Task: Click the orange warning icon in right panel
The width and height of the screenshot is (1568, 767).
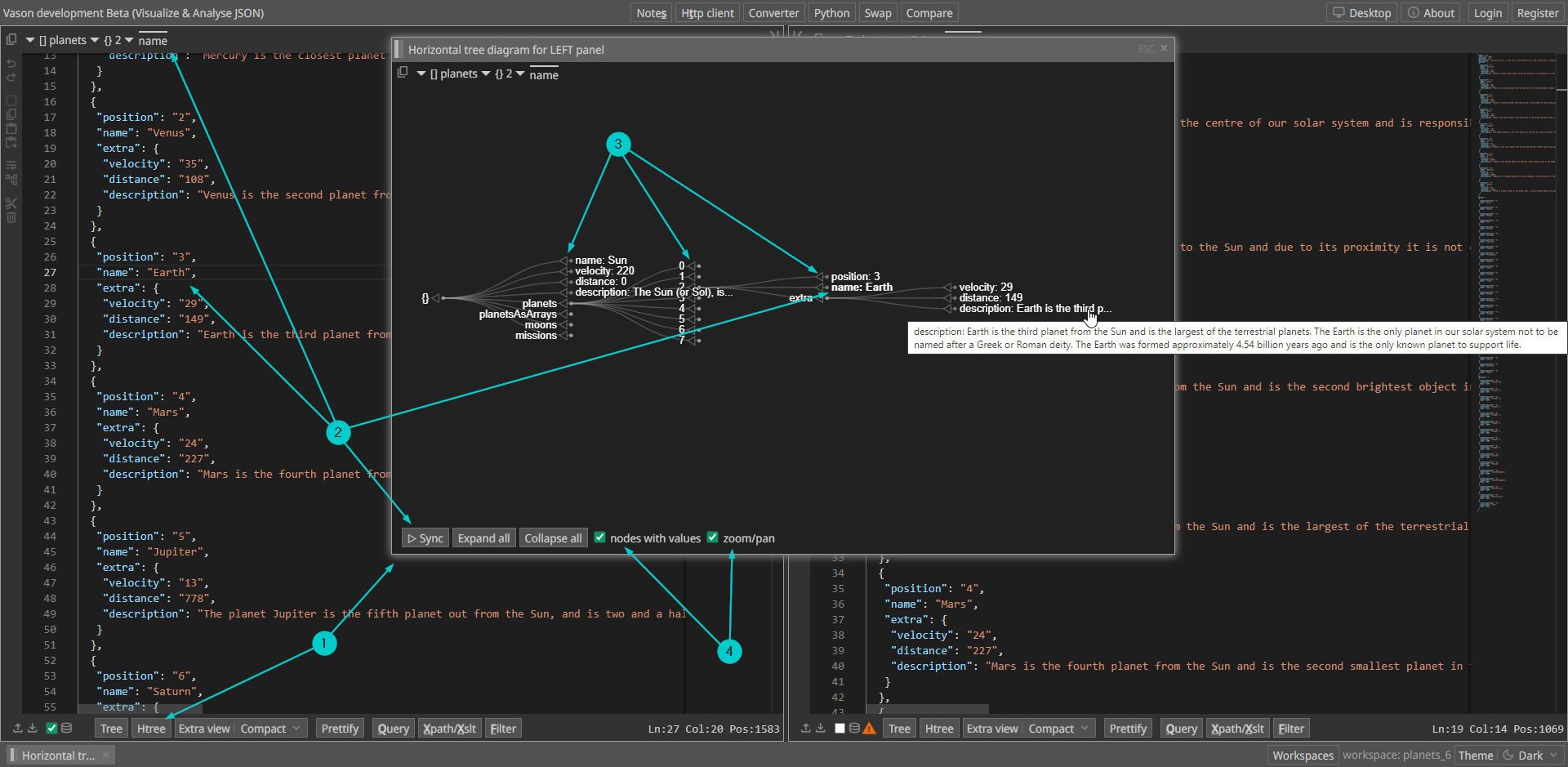Action: click(869, 728)
